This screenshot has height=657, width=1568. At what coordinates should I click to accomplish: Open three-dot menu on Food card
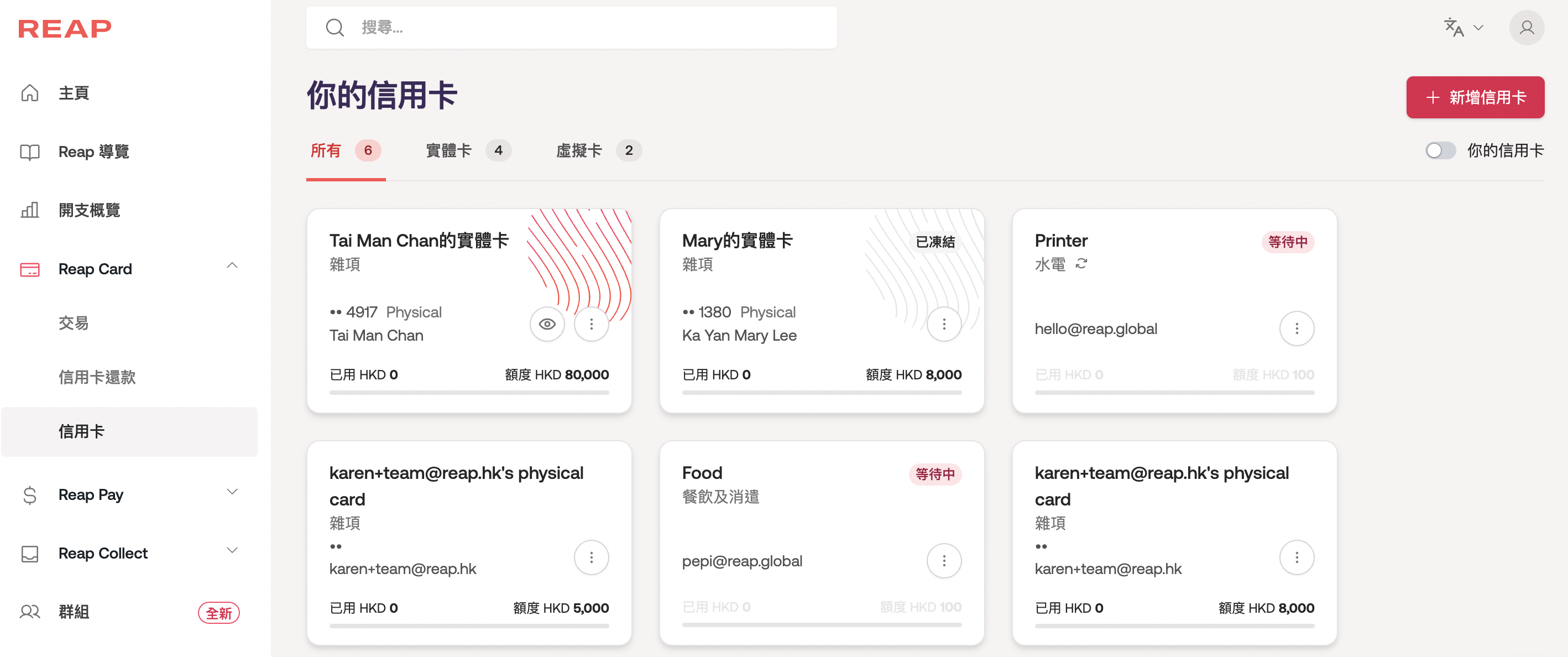pos(943,561)
